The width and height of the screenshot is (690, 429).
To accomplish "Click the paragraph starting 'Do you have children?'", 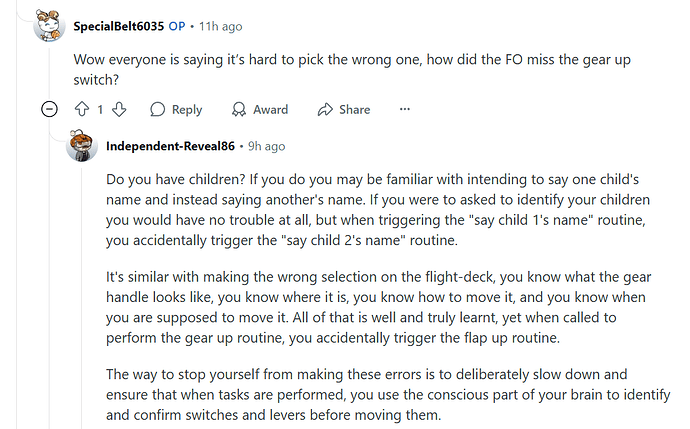I will tap(378, 210).
